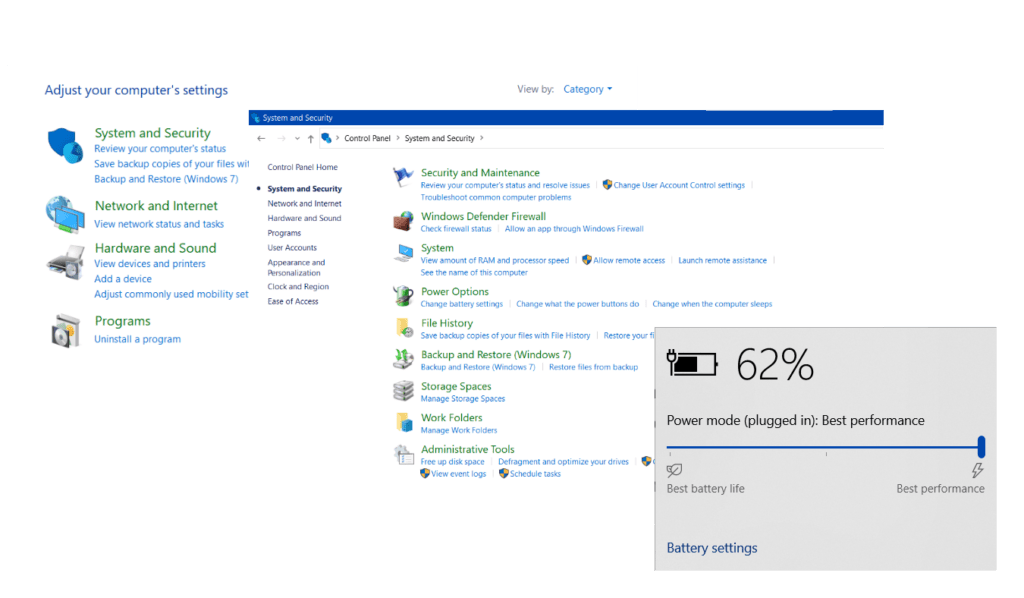Image resolution: width=1024 pixels, height=598 pixels.
Task: Select System and Security in the sidebar
Action: click(x=306, y=188)
